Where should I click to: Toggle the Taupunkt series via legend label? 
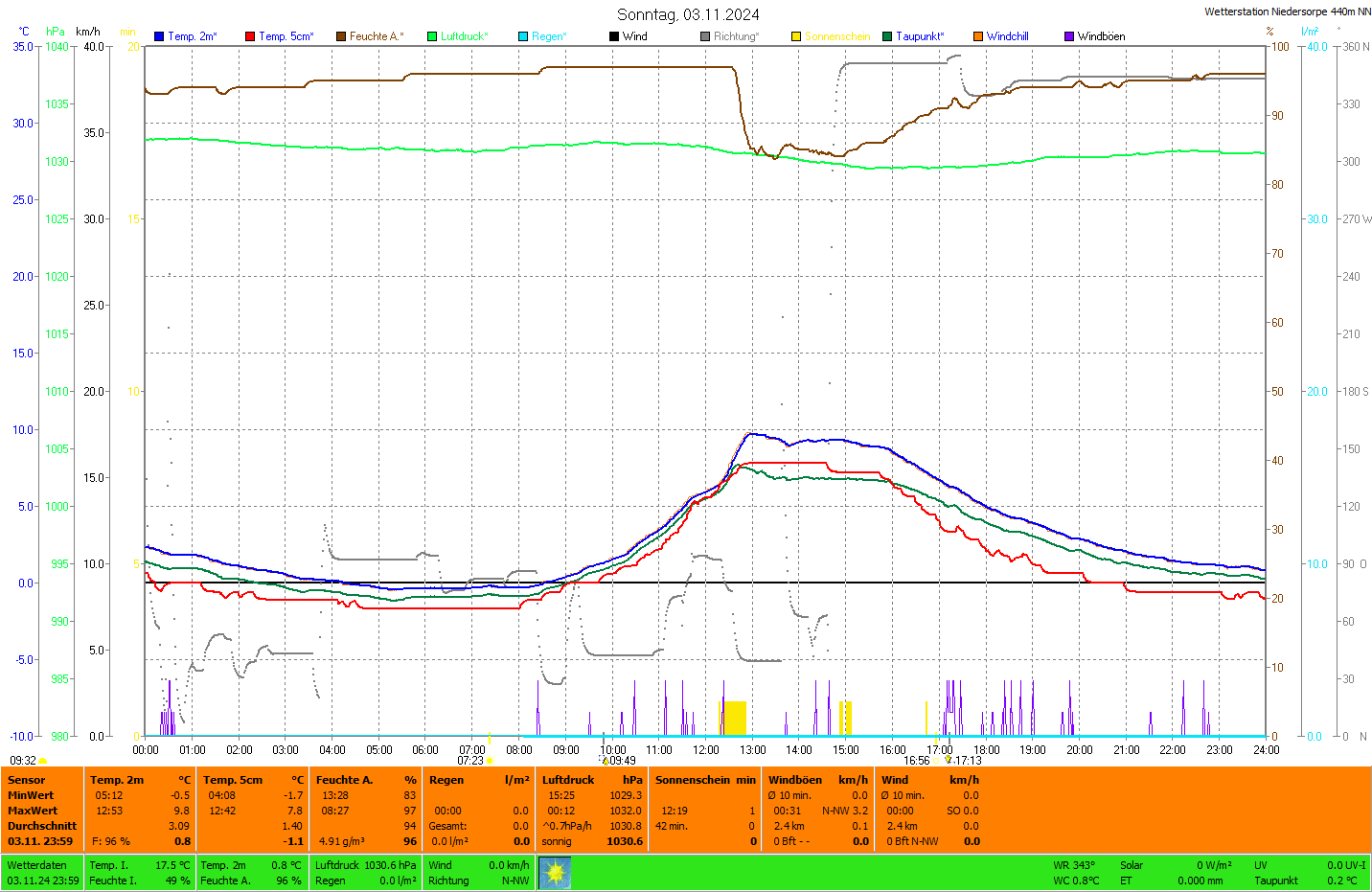tap(920, 36)
